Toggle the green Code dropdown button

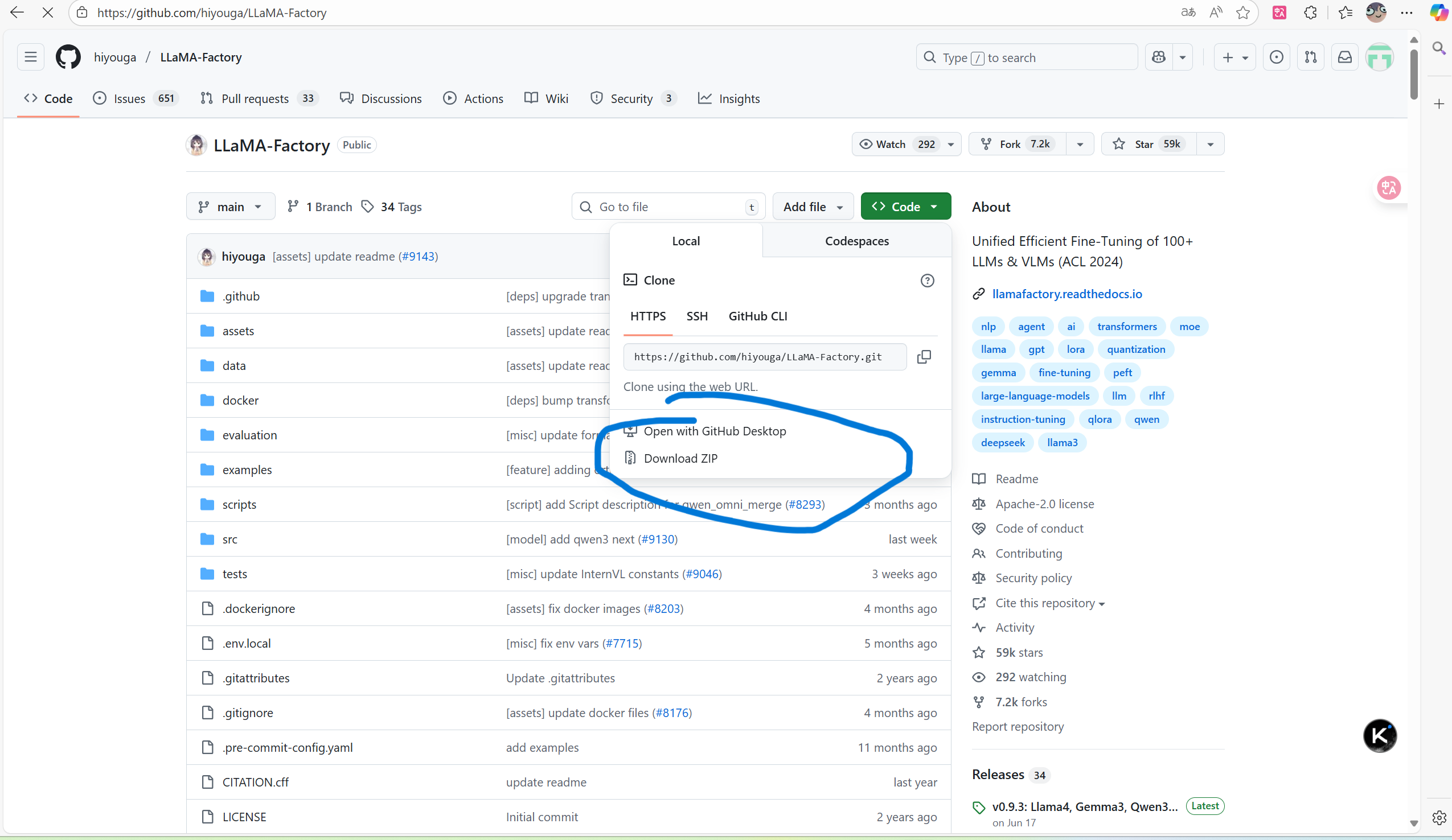906,206
